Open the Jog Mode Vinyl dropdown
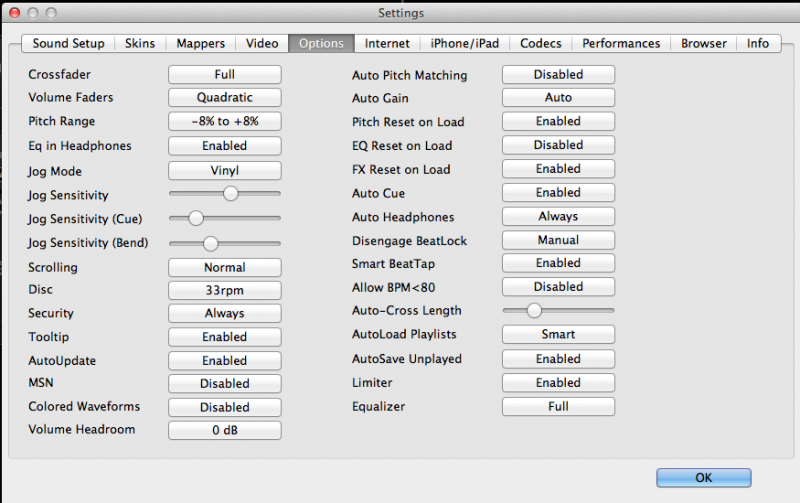This screenshot has width=800, height=503. [x=224, y=171]
